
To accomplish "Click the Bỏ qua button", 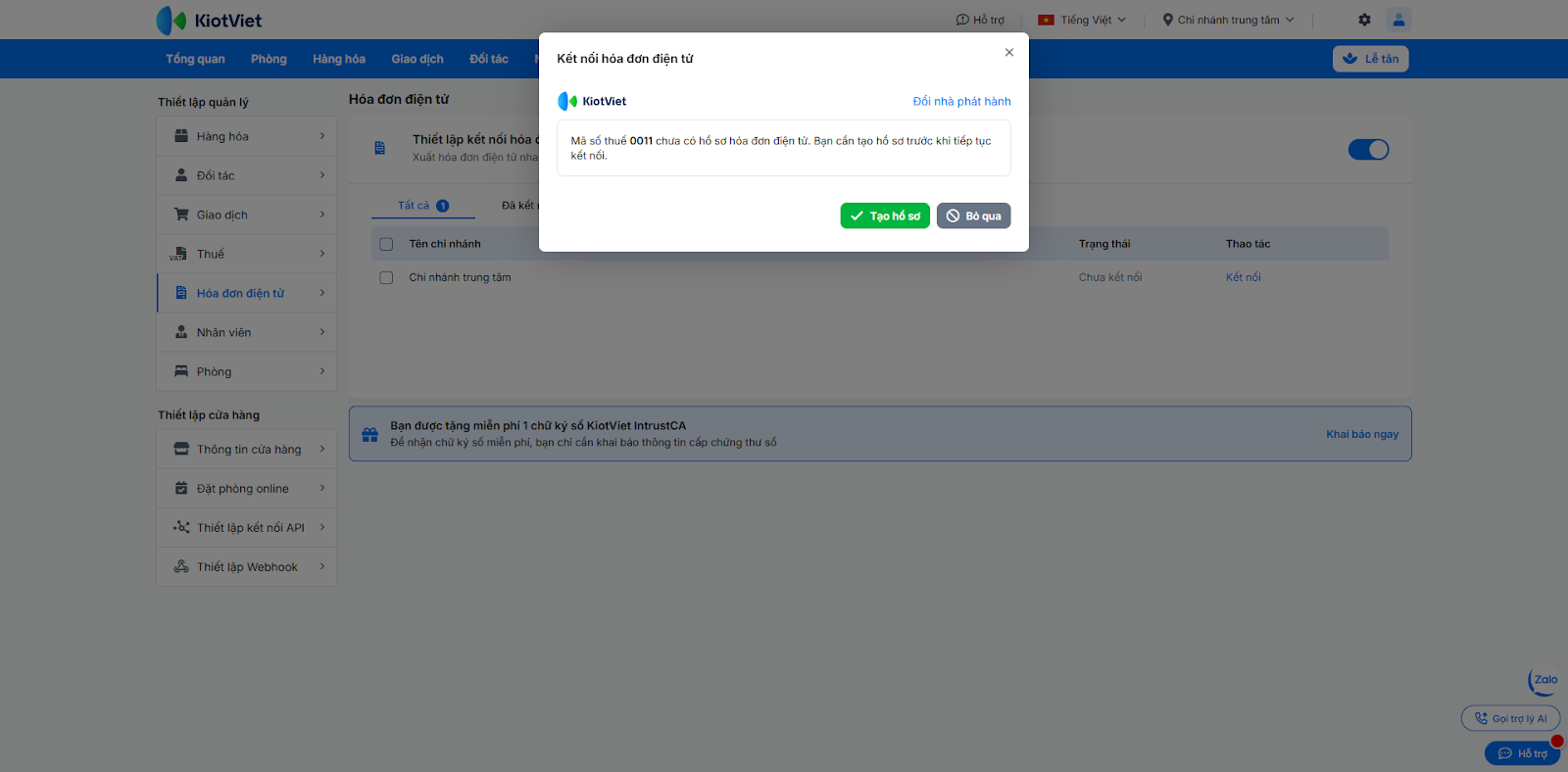I will click(974, 216).
